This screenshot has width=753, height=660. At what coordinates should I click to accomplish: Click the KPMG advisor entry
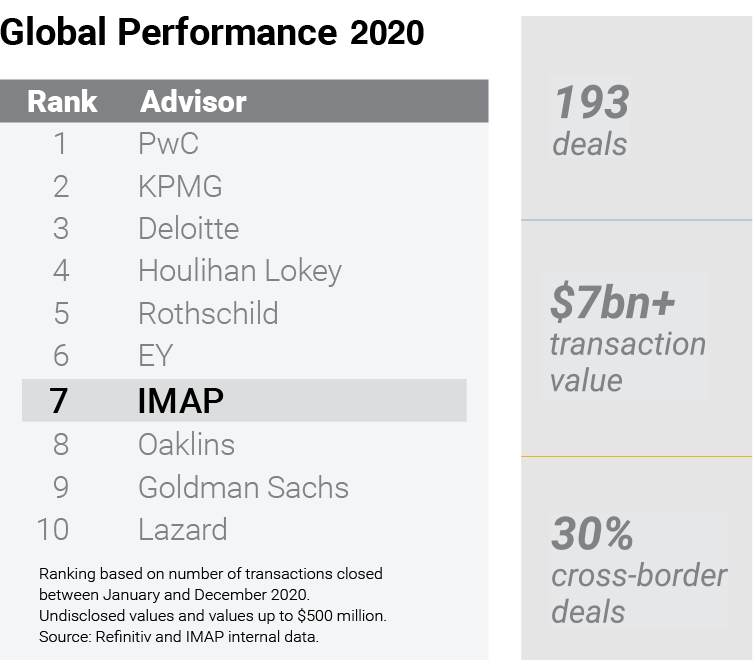180,186
